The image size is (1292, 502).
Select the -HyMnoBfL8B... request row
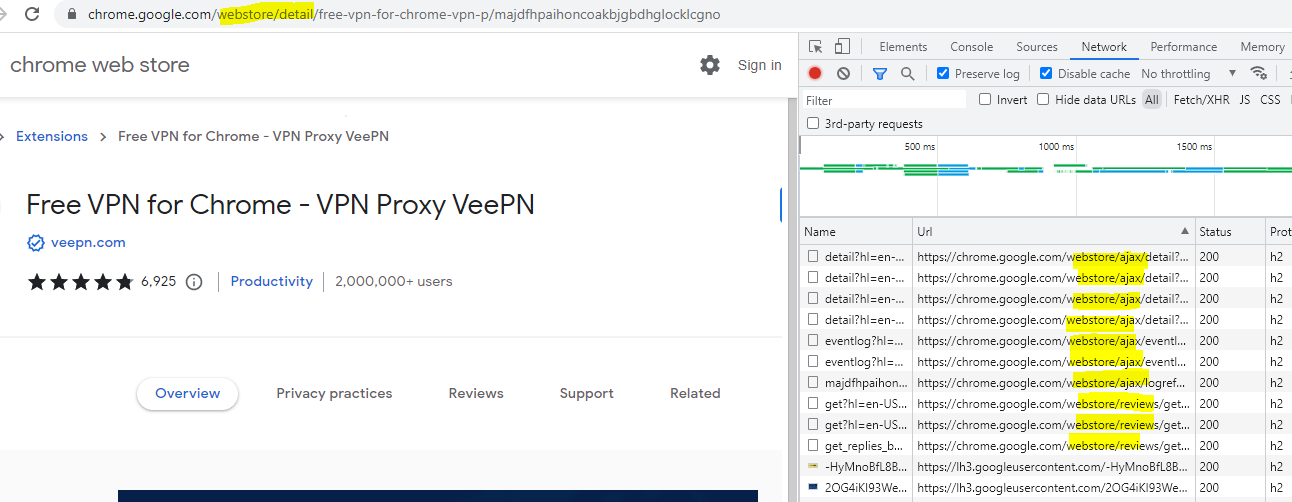coord(1046,467)
